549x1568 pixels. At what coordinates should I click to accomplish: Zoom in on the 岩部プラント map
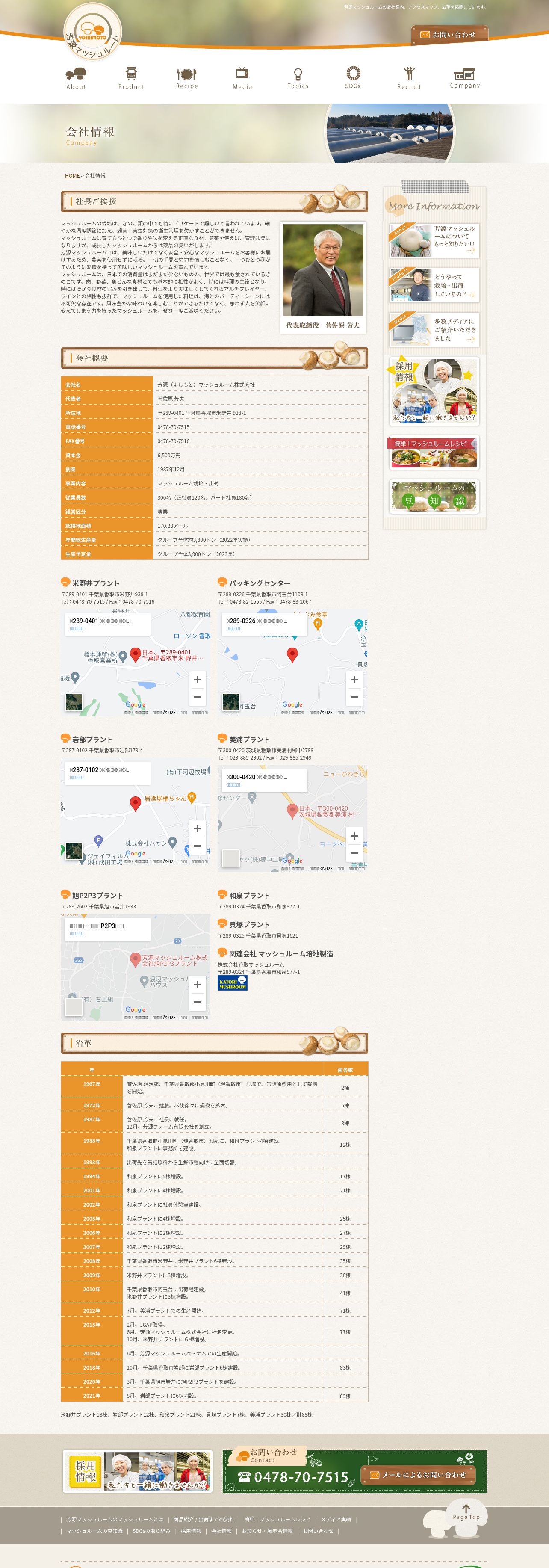(x=197, y=828)
